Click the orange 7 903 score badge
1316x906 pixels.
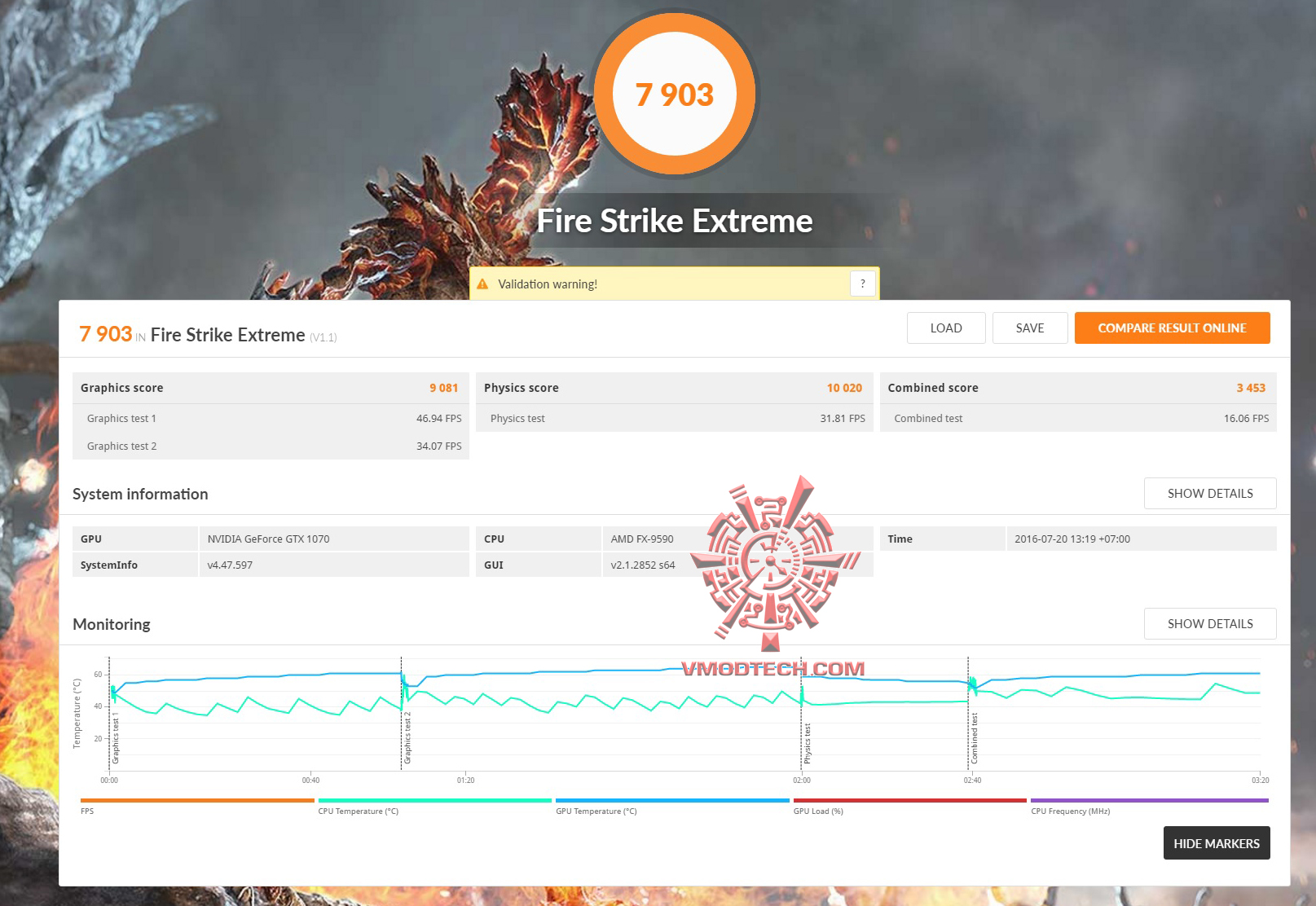(675, 94)
